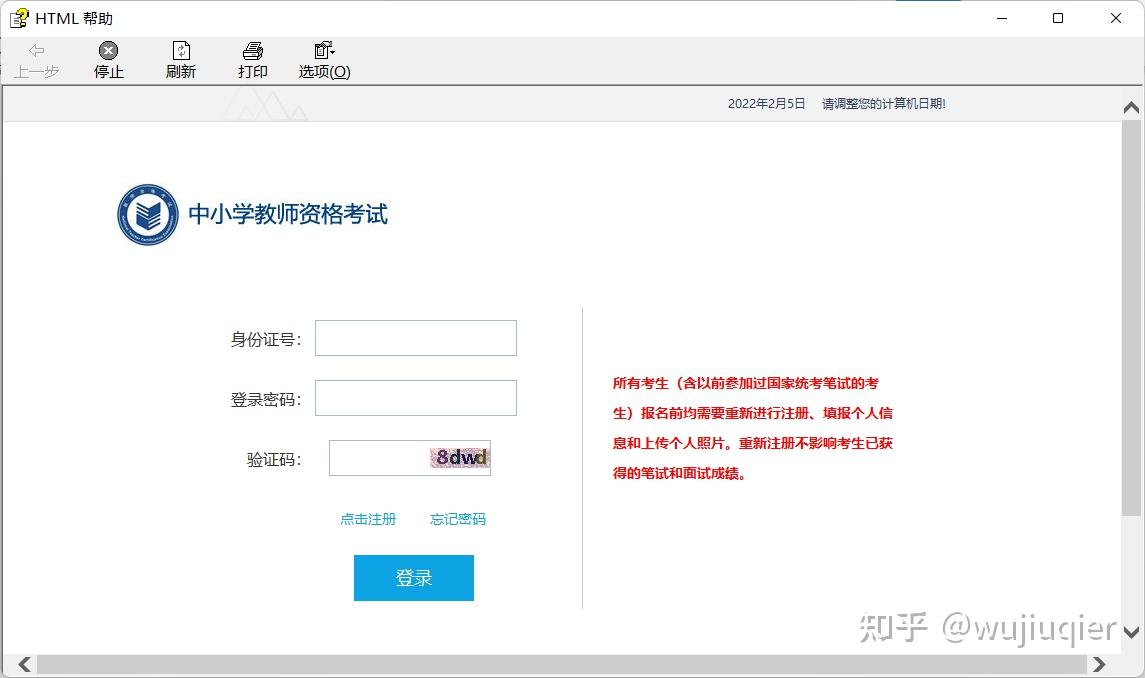Click the blue 登录 button
The image size is (1145, 678).
click(x=414, y=578)
